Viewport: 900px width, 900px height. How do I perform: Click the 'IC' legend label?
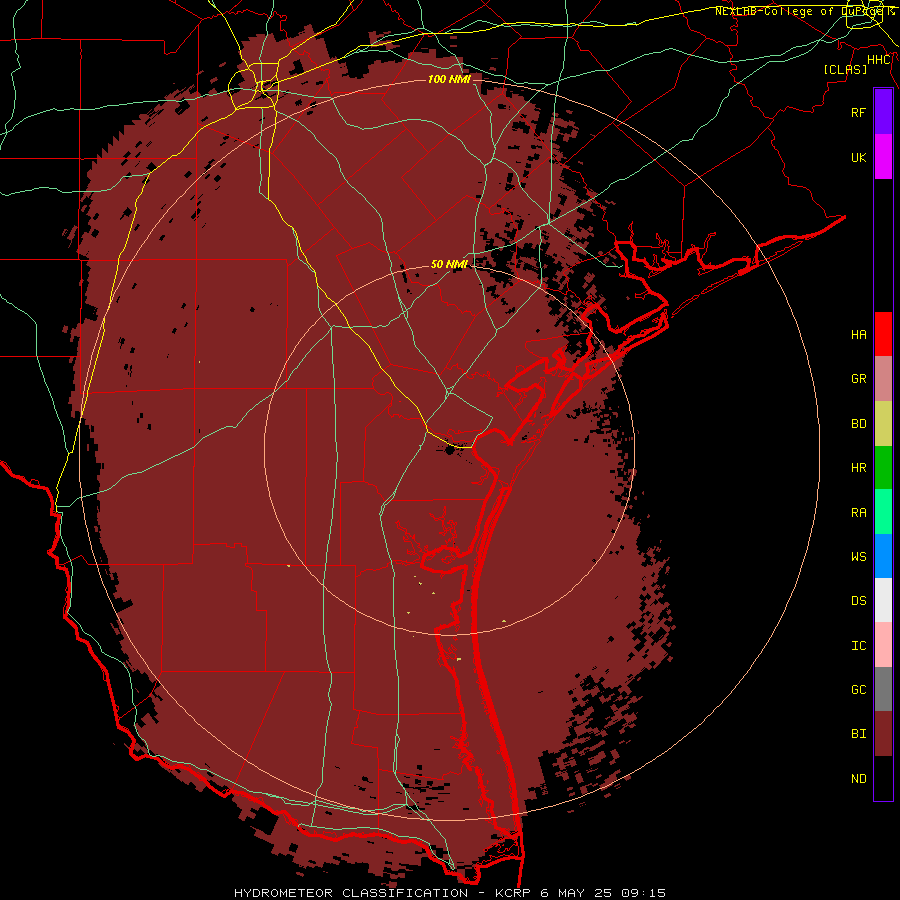click(x=858, y=645)
